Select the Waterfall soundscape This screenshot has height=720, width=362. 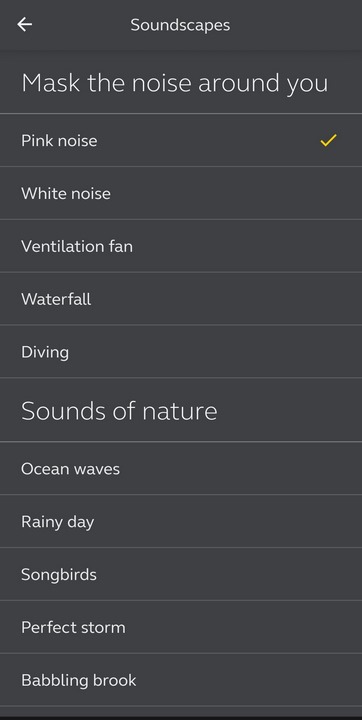[x=181, y=299]
